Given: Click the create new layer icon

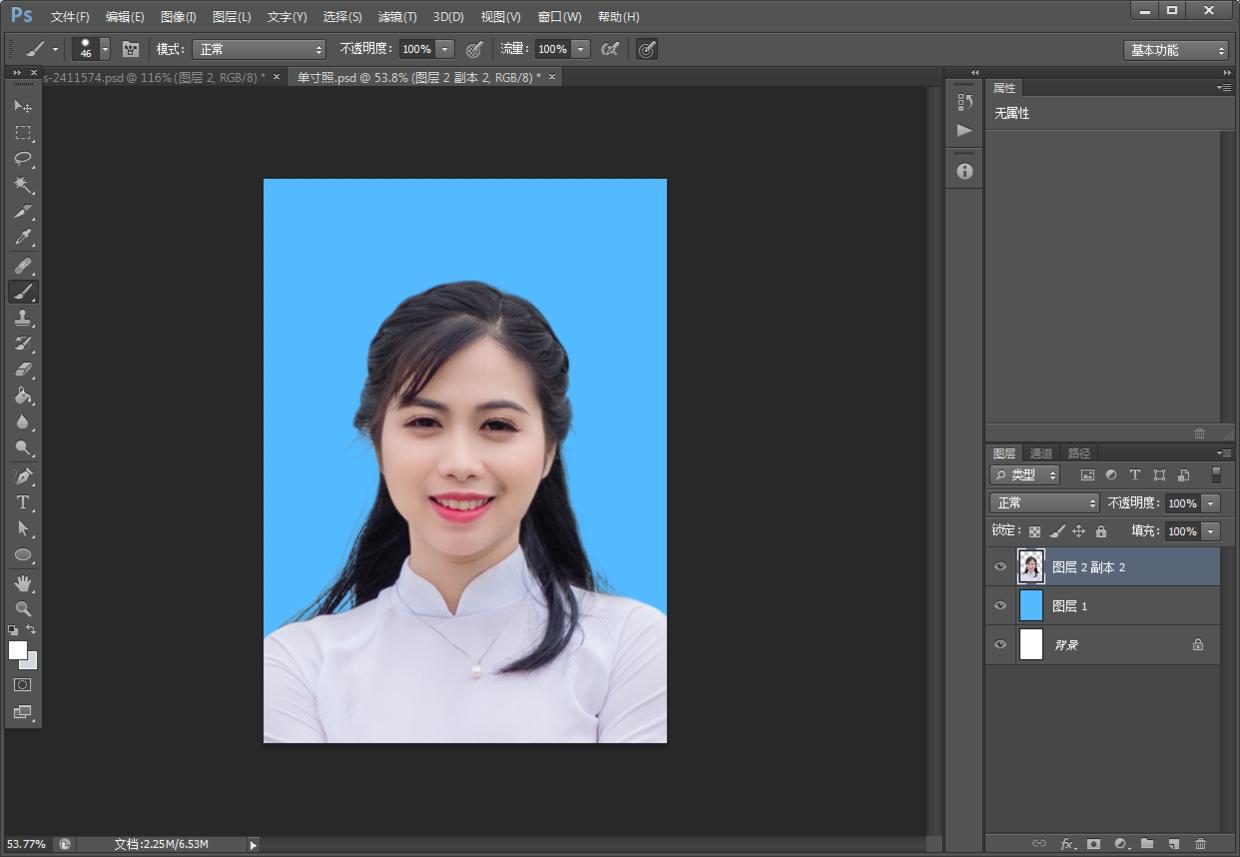Looking at the screenshot, I should pos(1173,844).
